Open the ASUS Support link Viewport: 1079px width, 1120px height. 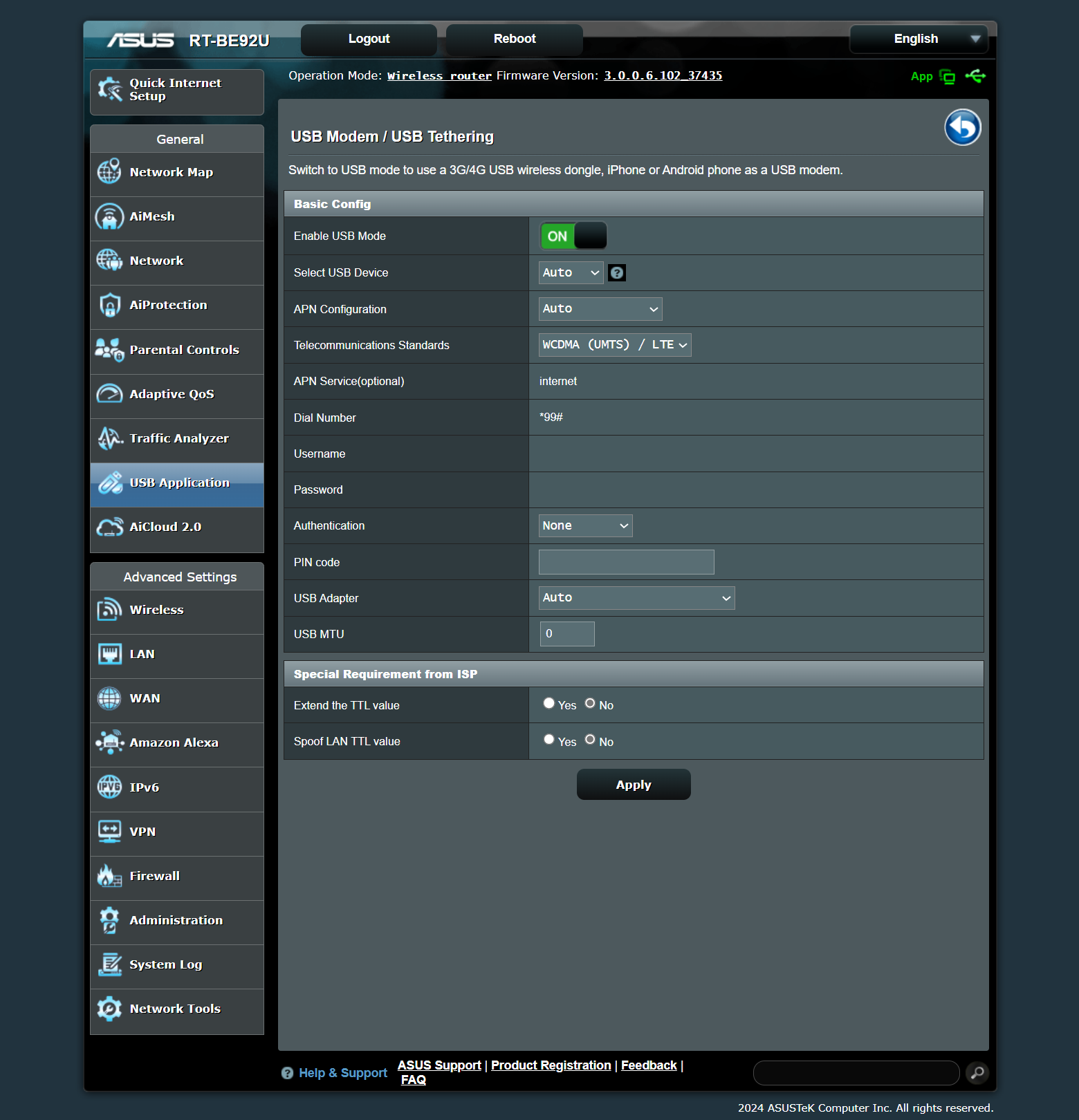(439, 1065)
